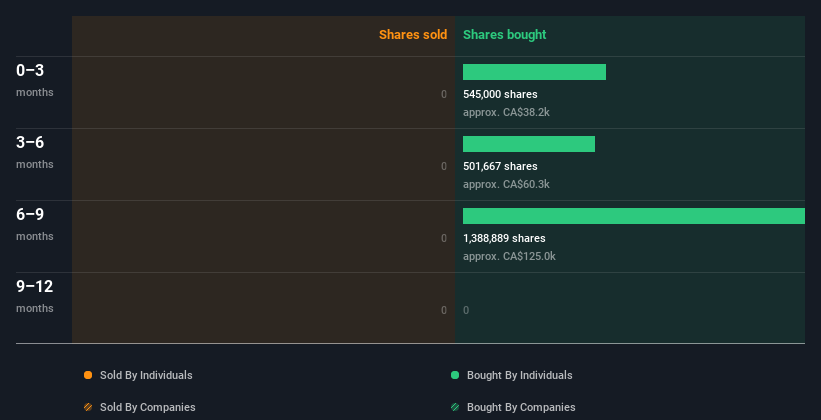
Task: Click the 501,667 shares value
Action: click(500, 166)
